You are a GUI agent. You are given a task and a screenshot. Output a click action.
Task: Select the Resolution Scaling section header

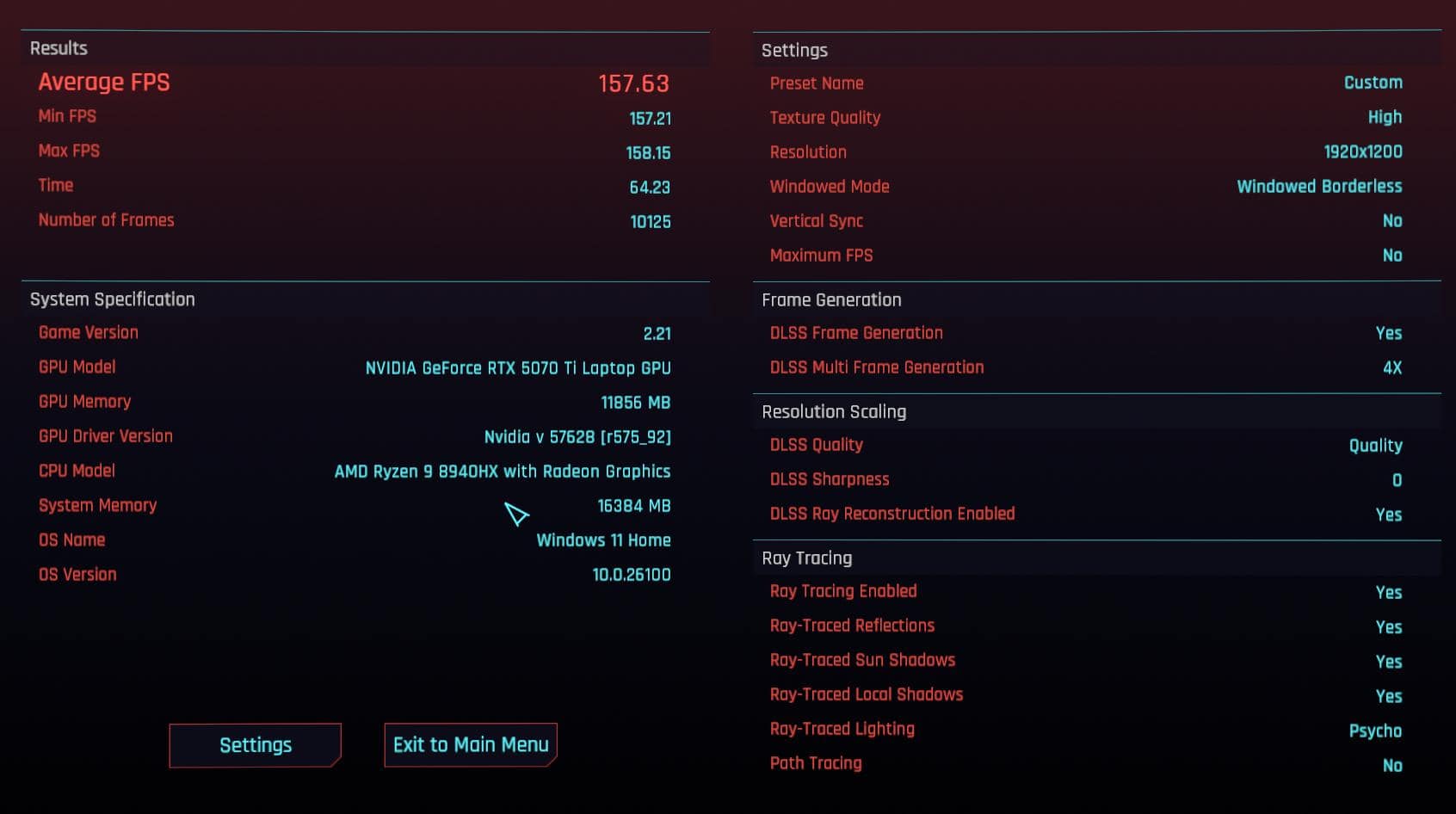tap(833, 412)
